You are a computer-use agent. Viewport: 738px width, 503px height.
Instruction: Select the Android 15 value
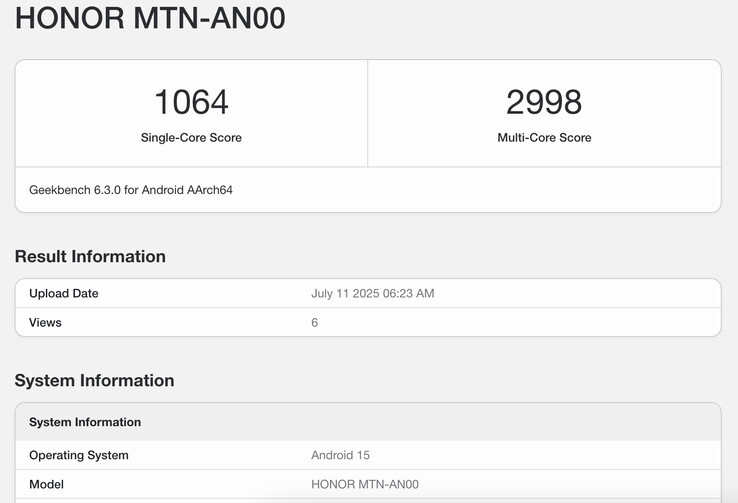point(341,456)
